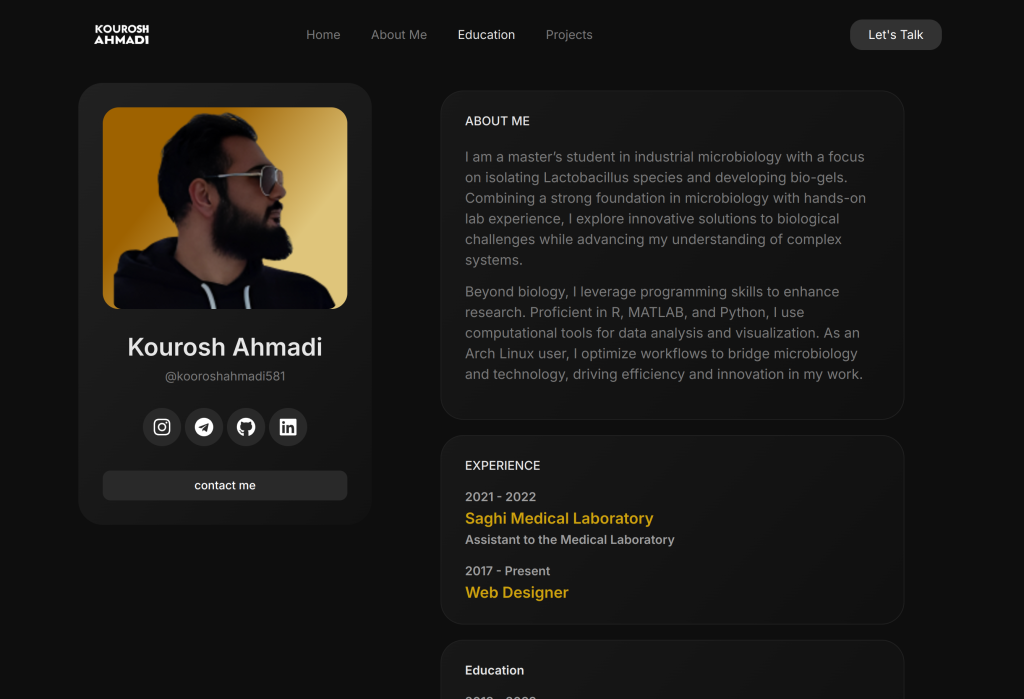Screen dimensions: 1024x699
Task: Open the GitHub icon link
Action: click(246, 427)
